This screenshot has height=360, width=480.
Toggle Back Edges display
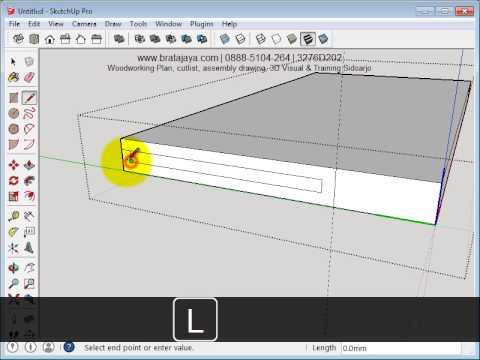[x=240, y=39]
